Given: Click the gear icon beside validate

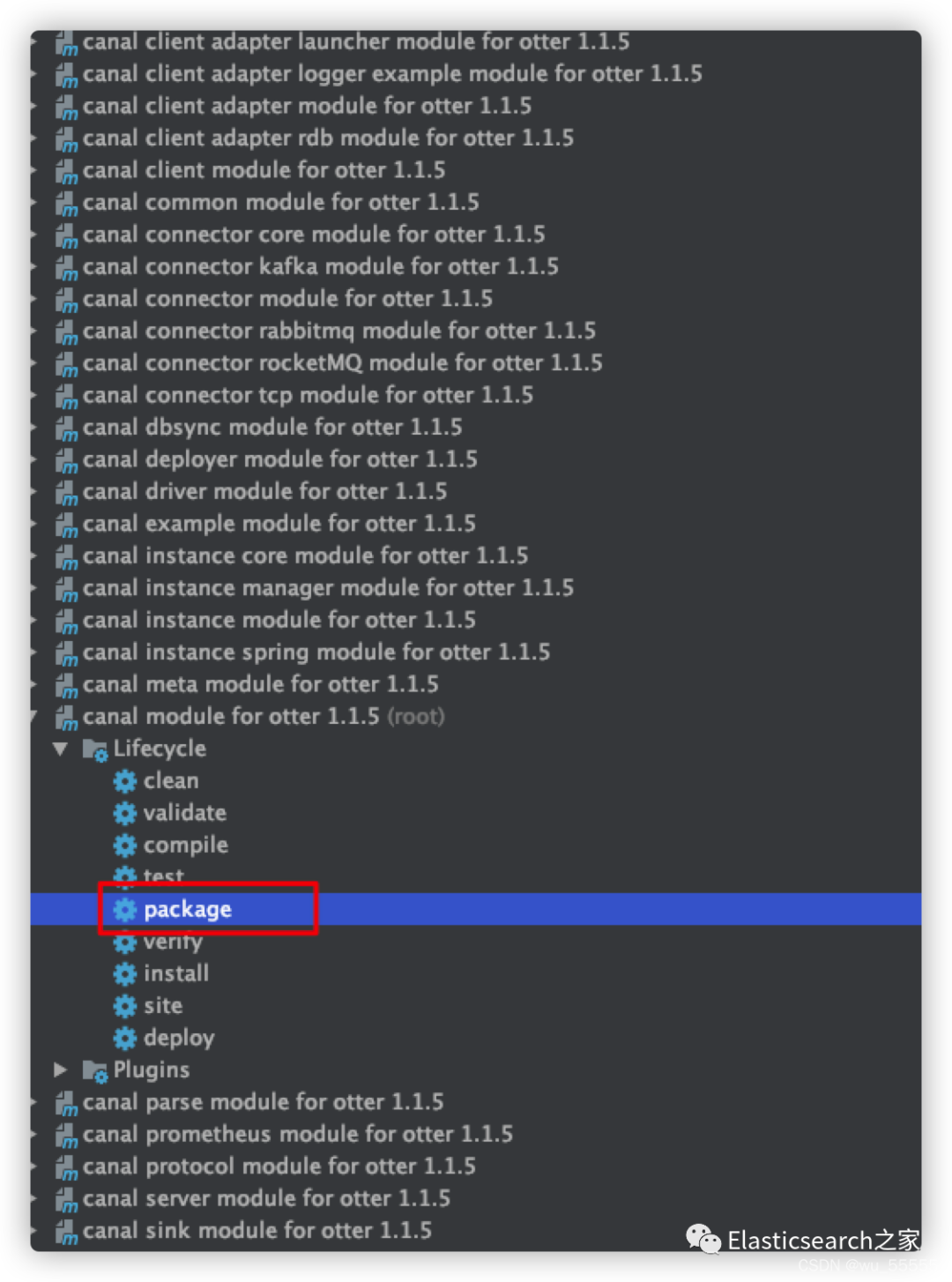Looking at the screenshot, I should (x=125, y=813).
